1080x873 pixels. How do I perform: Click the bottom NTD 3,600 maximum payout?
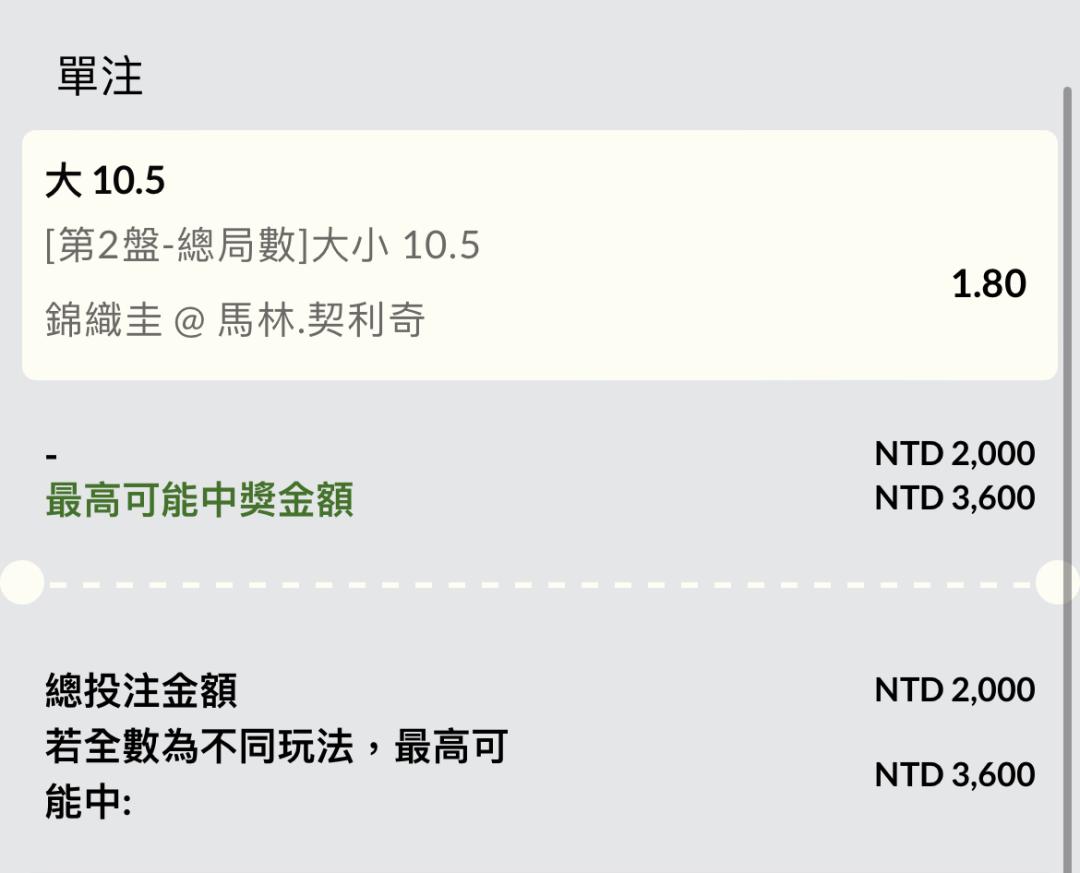pyautogui.click(x=954, y=775)
